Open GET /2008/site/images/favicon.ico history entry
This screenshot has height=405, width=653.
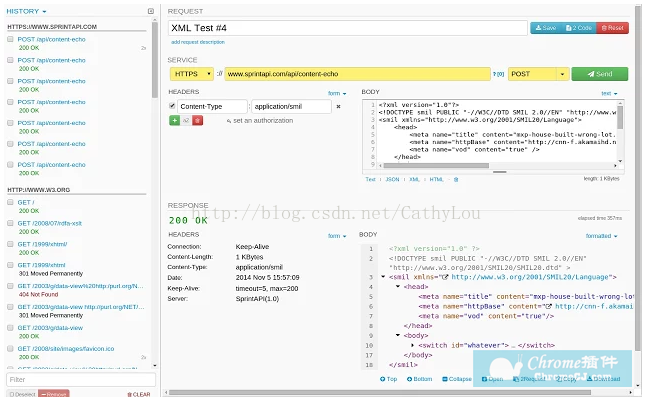(66, 349)
